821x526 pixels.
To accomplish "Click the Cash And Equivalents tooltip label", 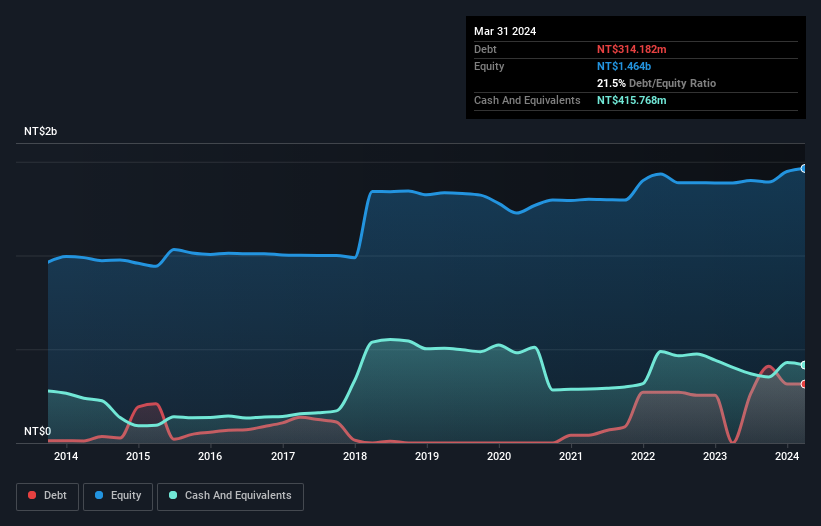I will [527, 100].
